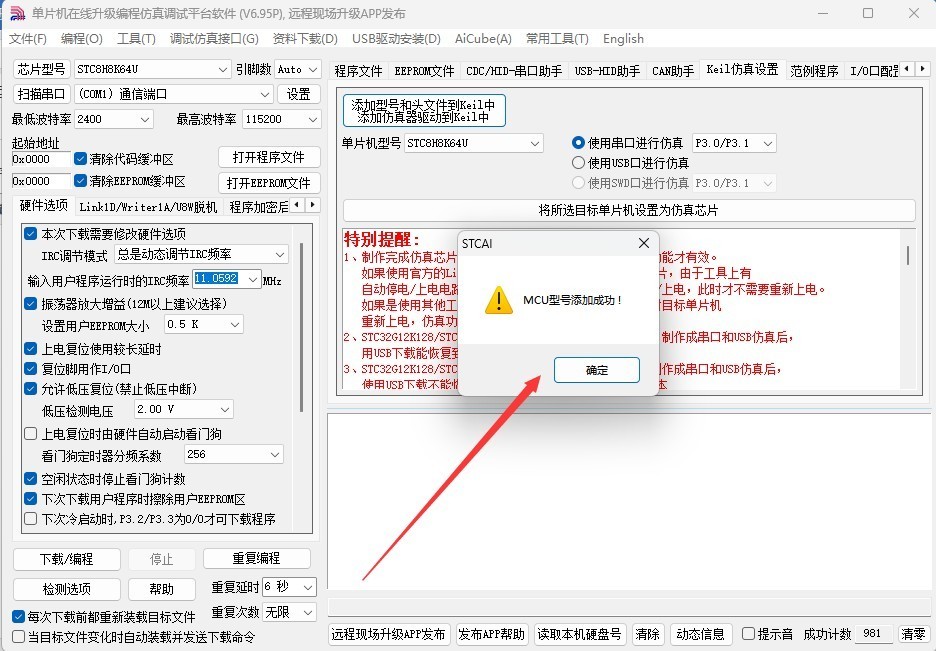Click the 打开EEPROM文件 button
The width and height of the screenshot is (936, 651).
pos(269,183)
